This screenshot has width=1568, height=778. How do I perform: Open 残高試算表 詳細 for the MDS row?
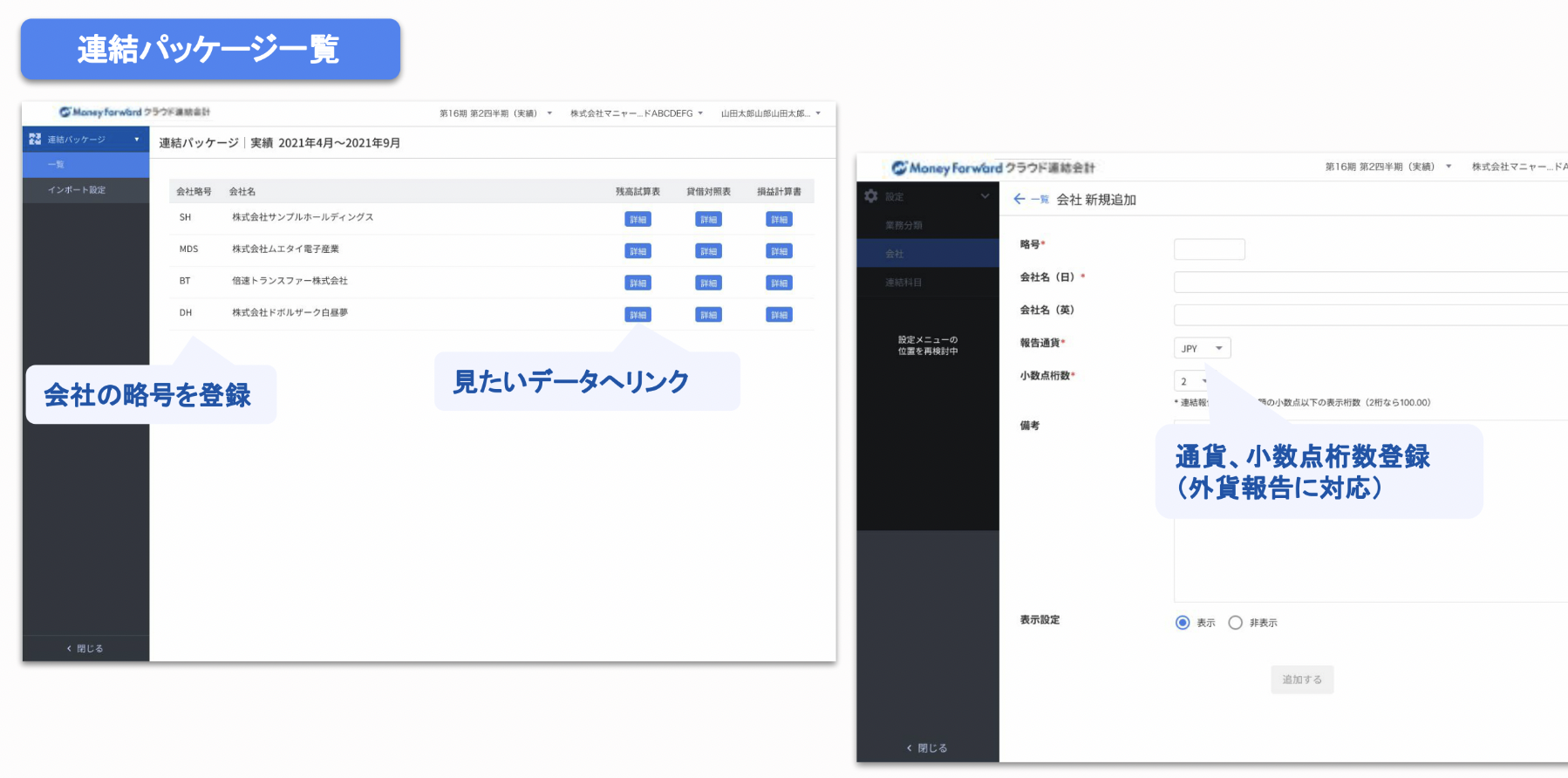click(x=638, y=251)
